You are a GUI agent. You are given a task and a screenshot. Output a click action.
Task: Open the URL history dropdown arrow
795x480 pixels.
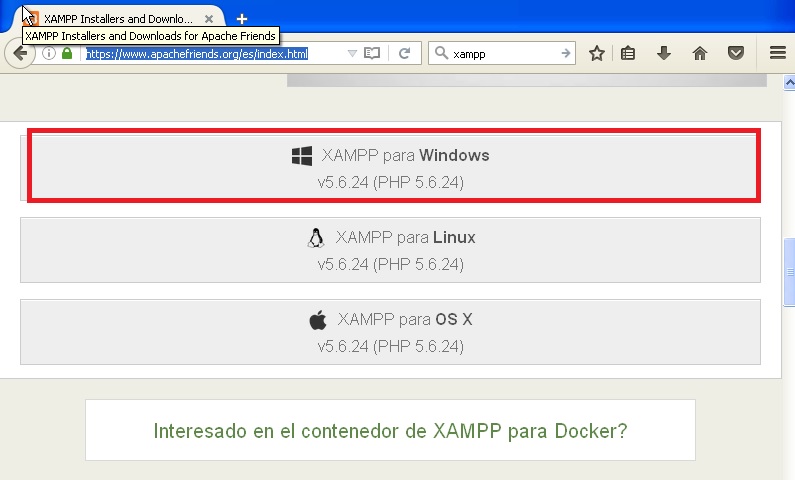(x=352, y=53)
